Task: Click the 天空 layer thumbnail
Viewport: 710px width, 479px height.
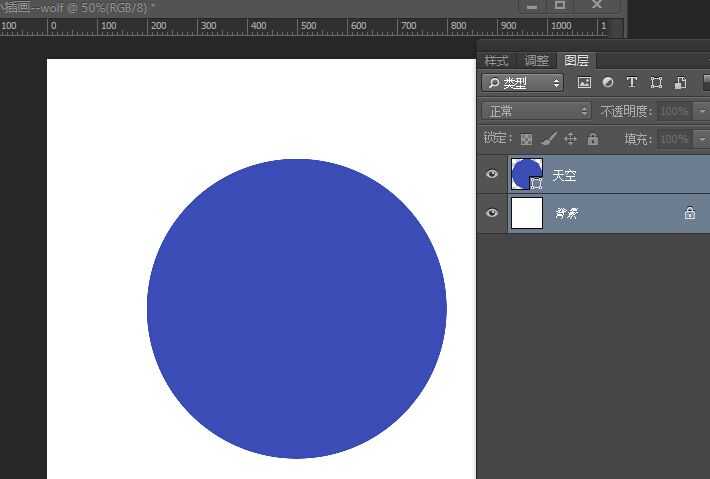Action: pos(524,174)
